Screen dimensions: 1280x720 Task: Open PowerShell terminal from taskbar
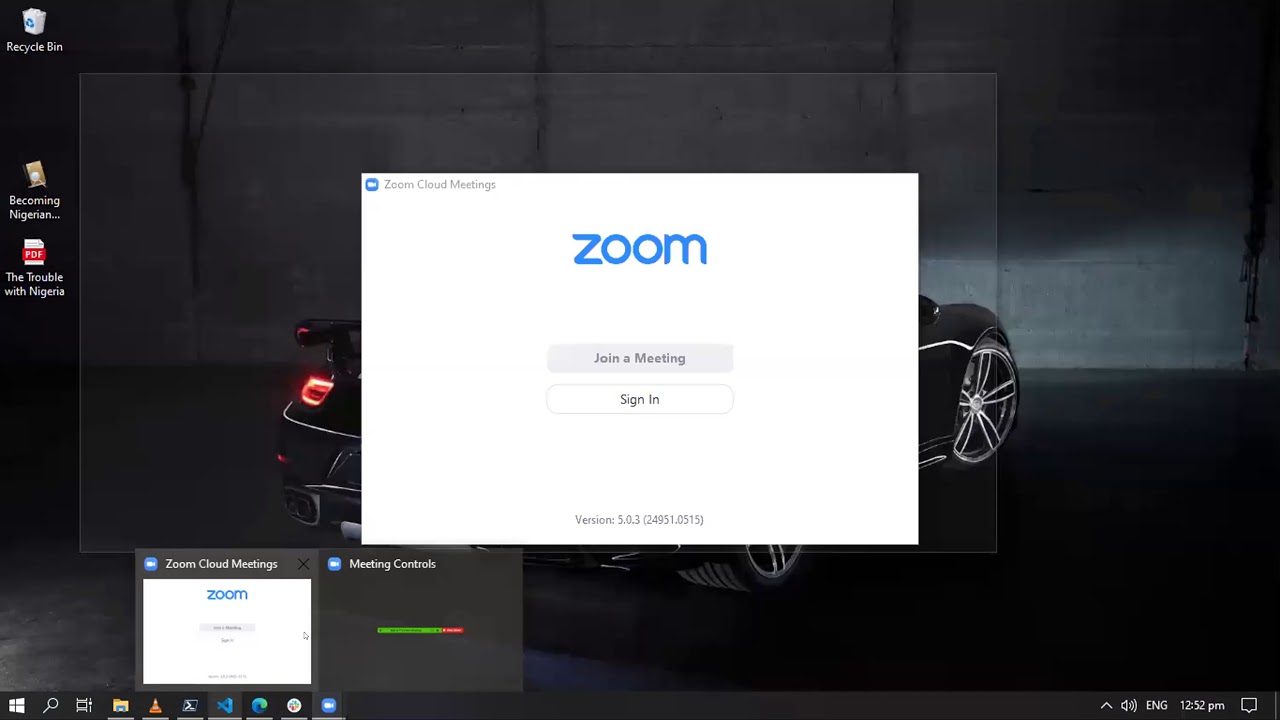[190, 705]
